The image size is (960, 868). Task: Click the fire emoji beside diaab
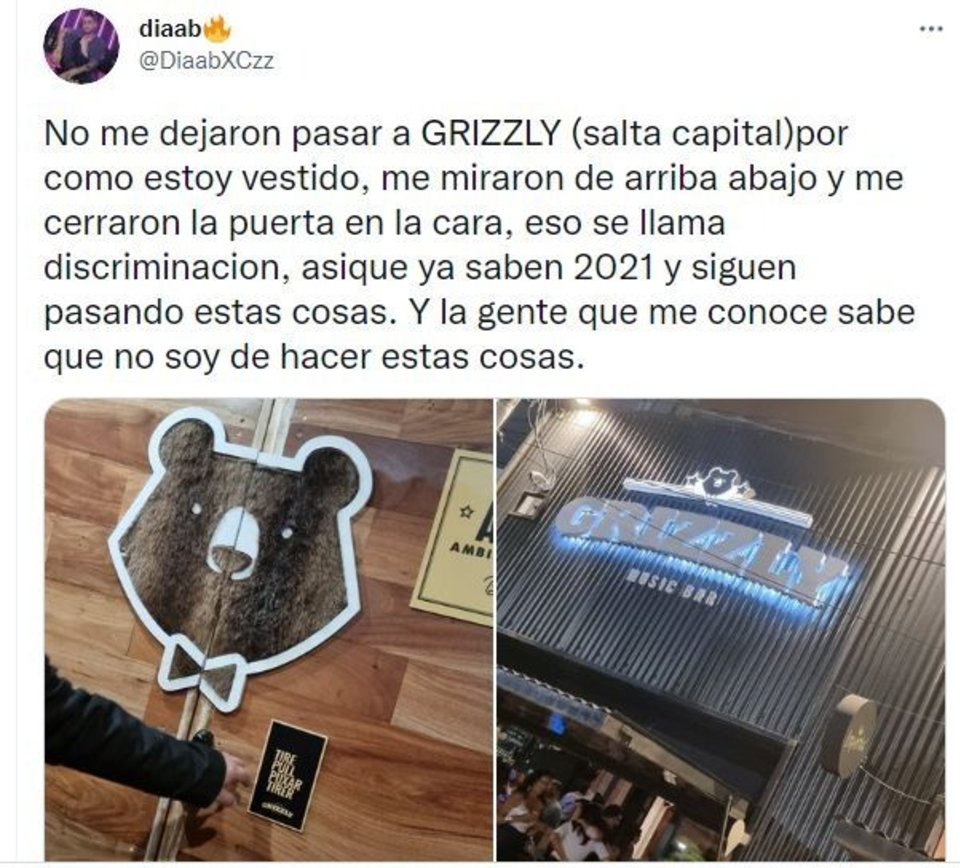click(x=216, y=28)
